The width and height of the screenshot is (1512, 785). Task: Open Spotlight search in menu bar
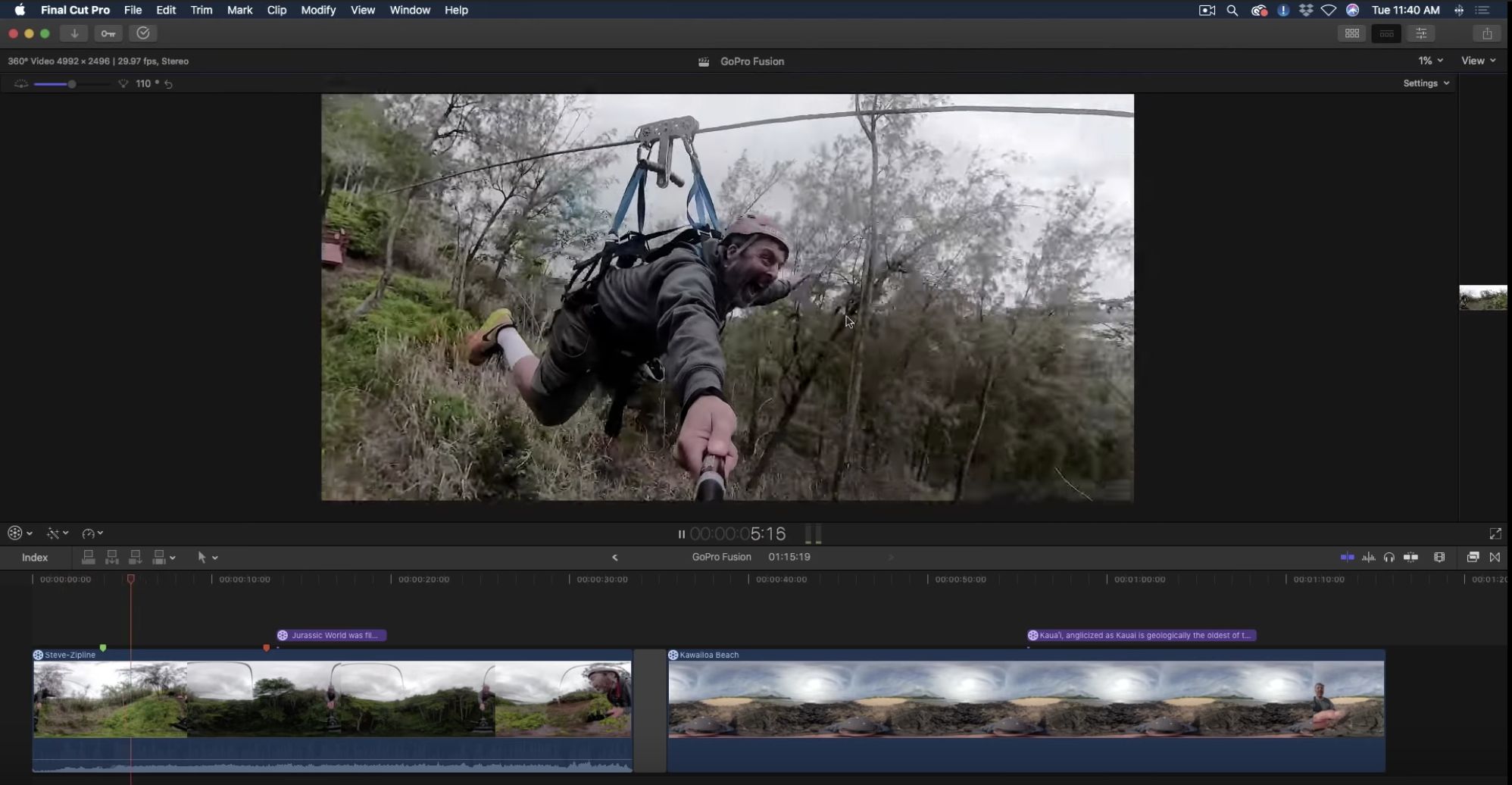click(1232, 11)
